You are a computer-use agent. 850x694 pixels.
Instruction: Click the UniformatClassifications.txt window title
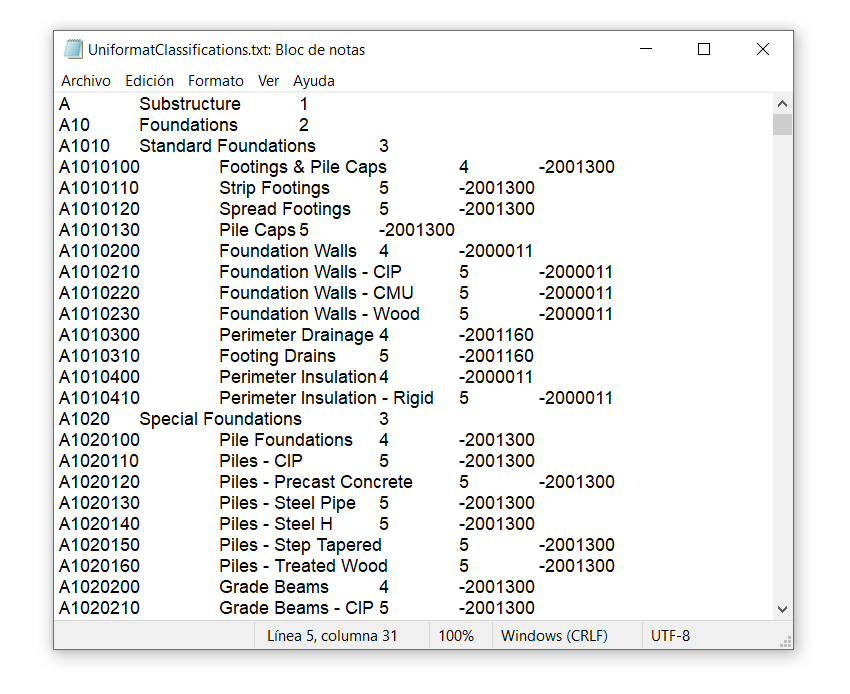[227, 50]
